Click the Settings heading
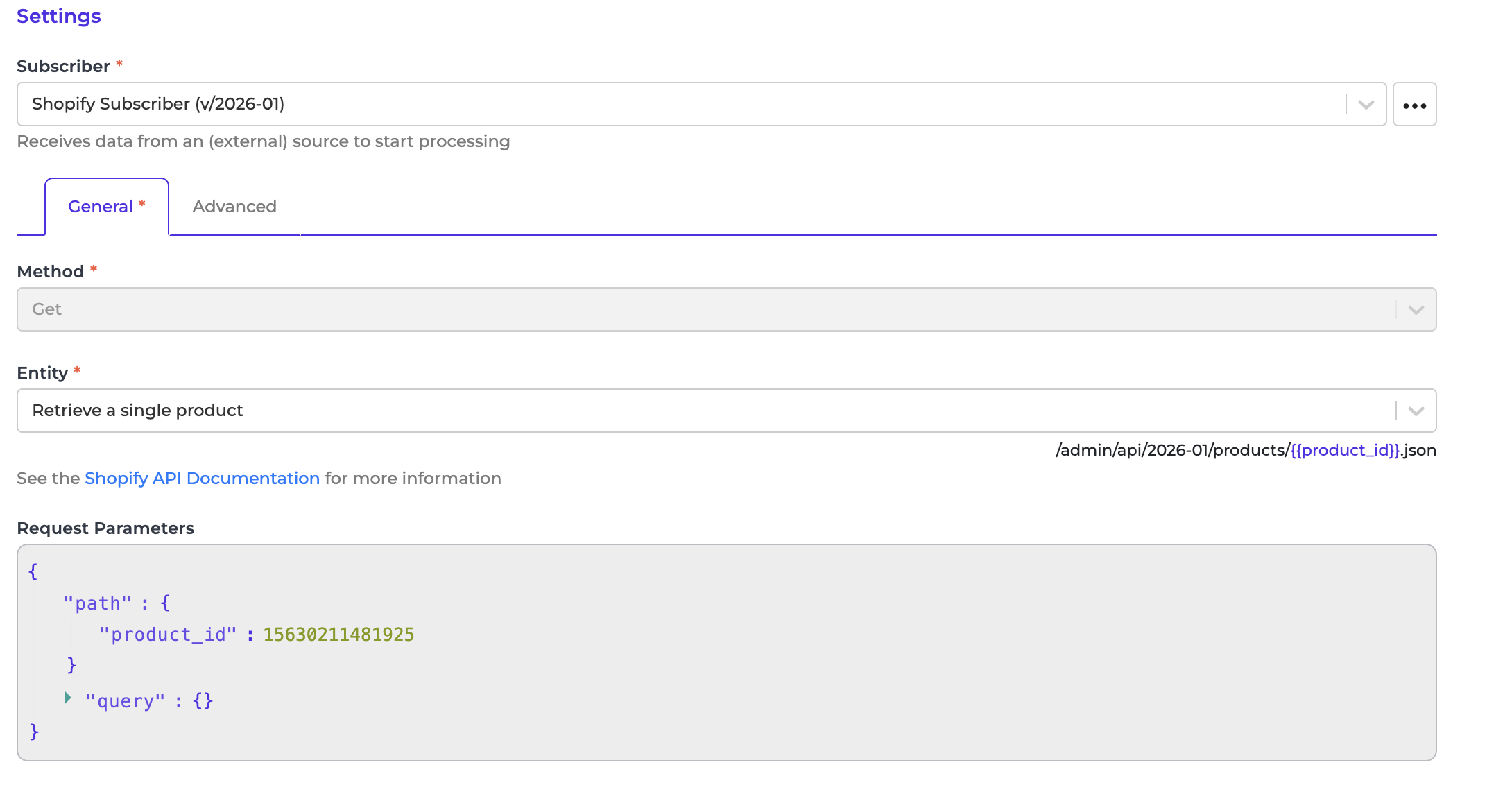The width and height of the screenshot is (1512, 792). [x=59, y=16]
